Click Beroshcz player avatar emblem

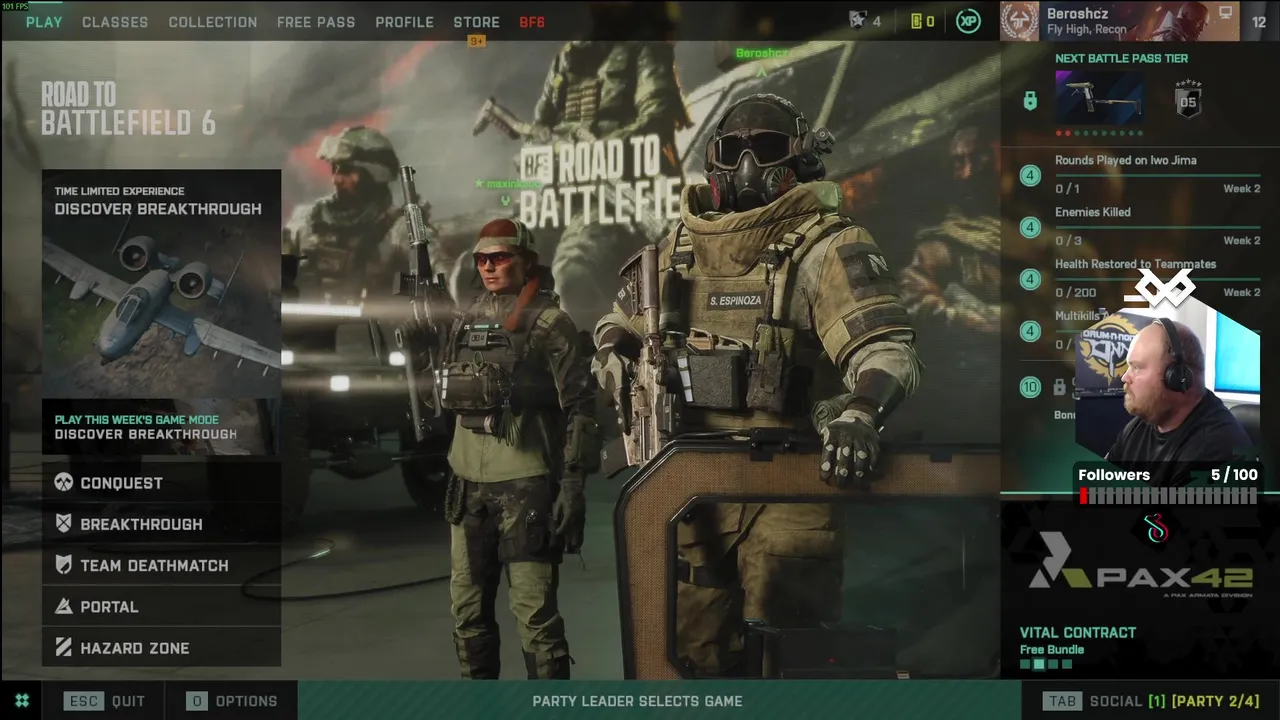[x=1019, y=21]
